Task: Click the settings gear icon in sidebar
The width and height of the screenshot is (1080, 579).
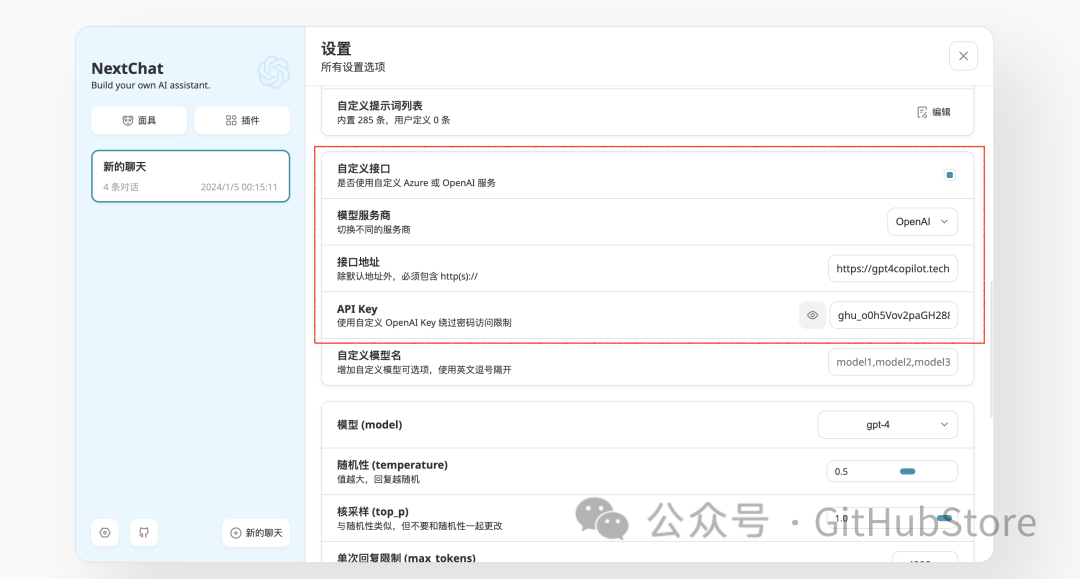Action: [x=105, y=533]
